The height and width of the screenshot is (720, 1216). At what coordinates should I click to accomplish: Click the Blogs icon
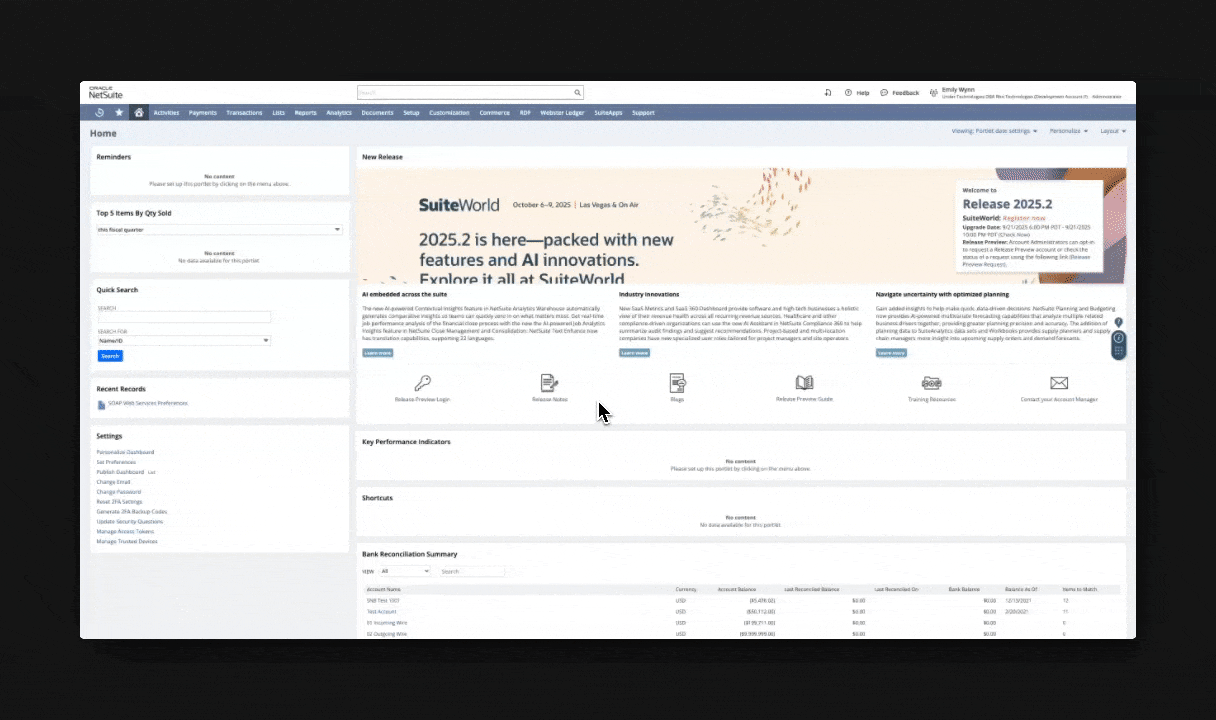coord(677,383)
